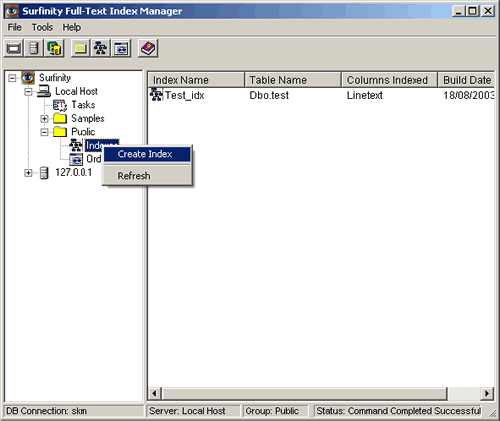Screen dimensions: 500x421
Task: Sort by the Index Name column header
Action: (196, 80)
